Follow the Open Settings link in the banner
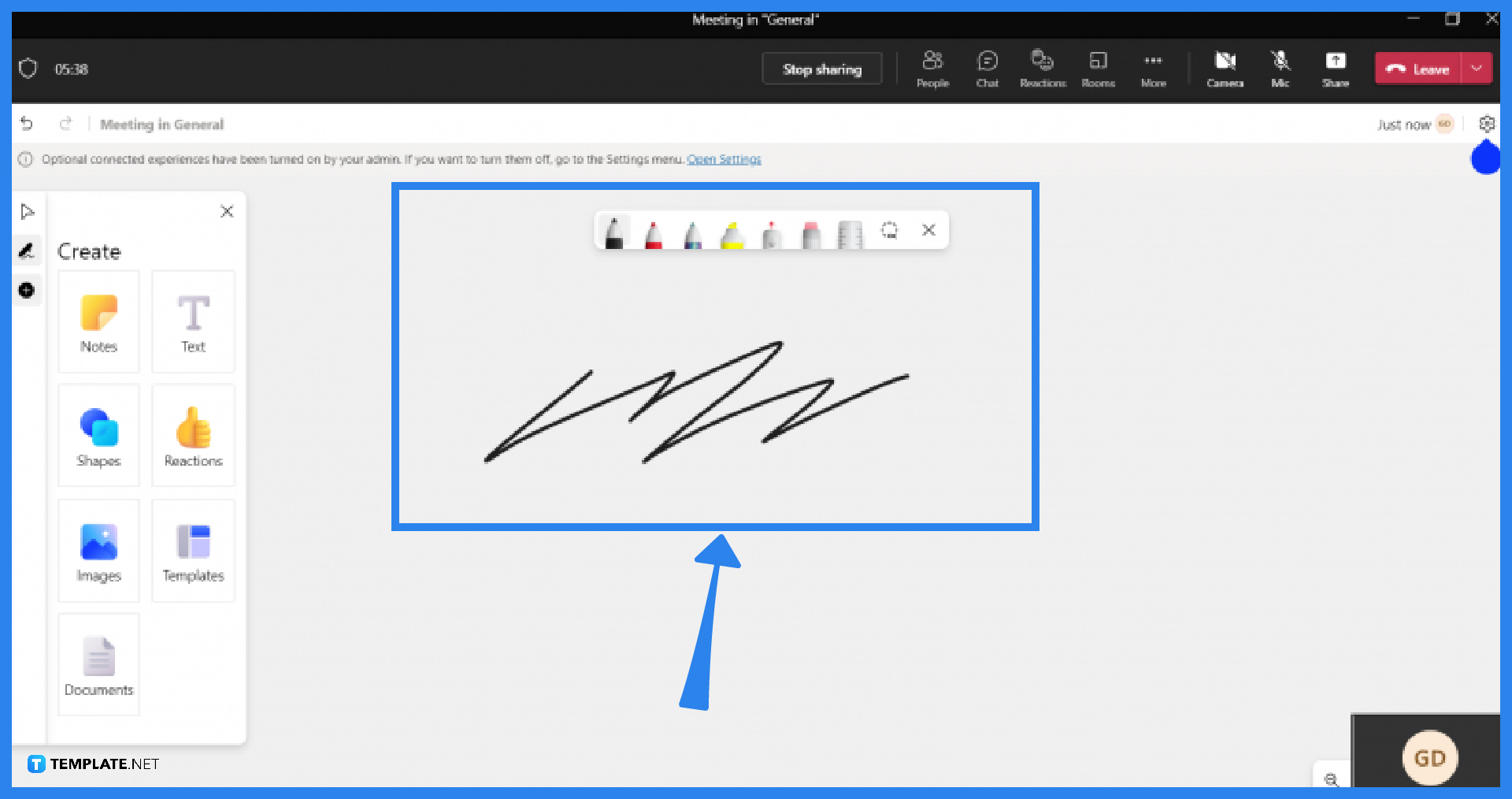The height and width of the screenshot is (799, 1512). click(724, 158)
